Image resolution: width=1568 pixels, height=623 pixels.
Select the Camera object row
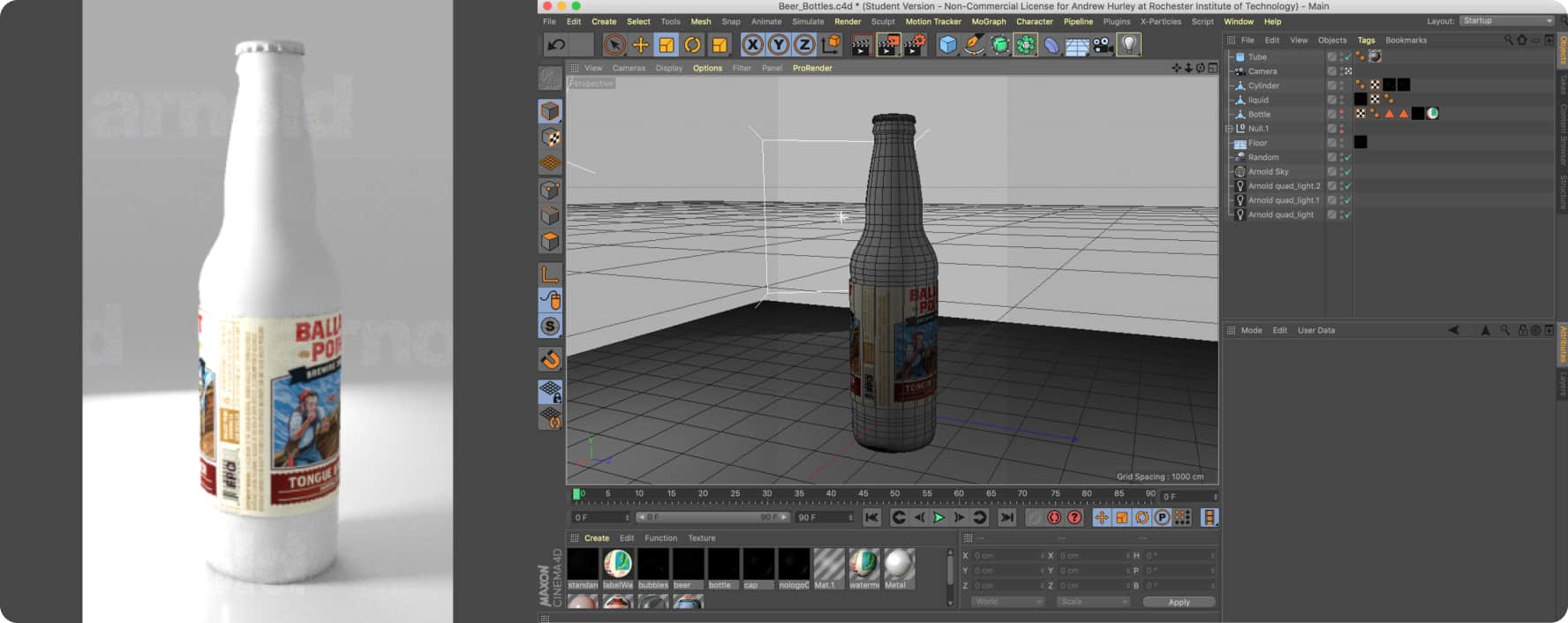click(1262, 71)
